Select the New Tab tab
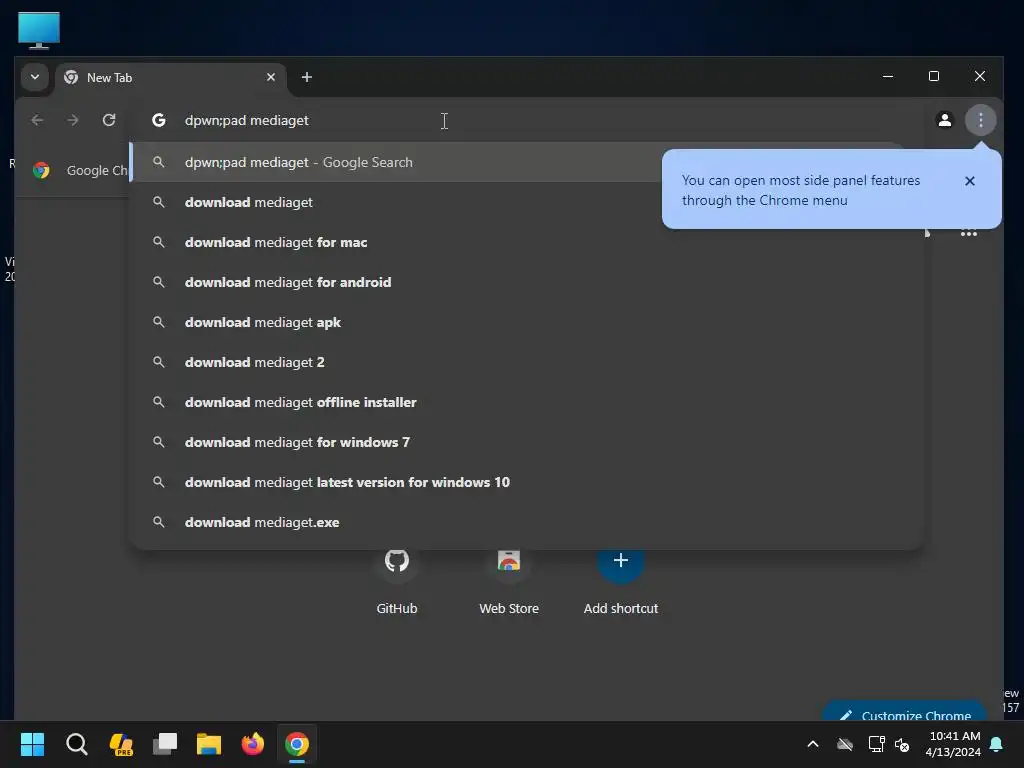 pos(171,78)
